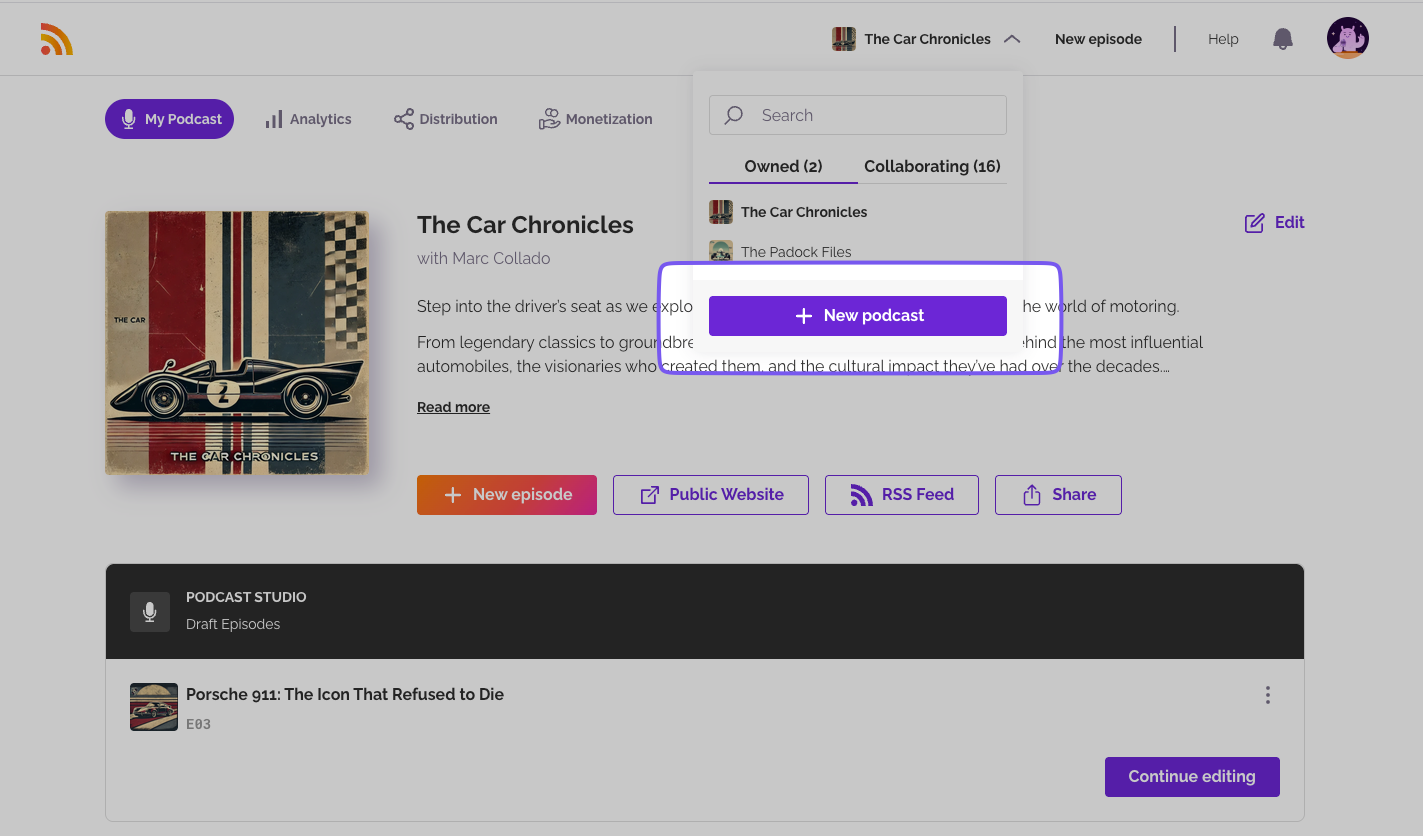Switch to the Monetization tab
Image resolution: width=1423 pixels, height=836 pixels.
click(x=595, y=119)
